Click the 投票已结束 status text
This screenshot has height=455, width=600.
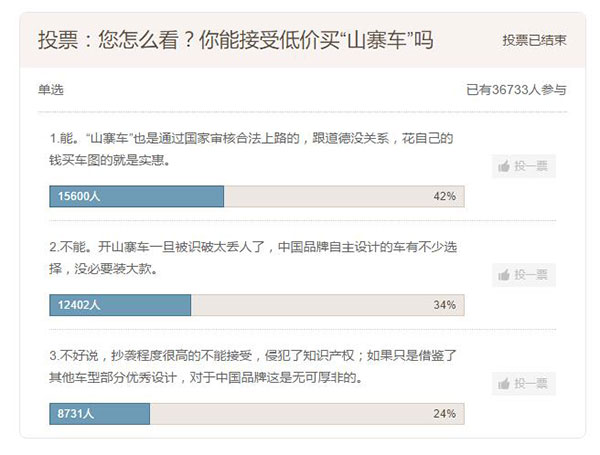pos(534,41)
